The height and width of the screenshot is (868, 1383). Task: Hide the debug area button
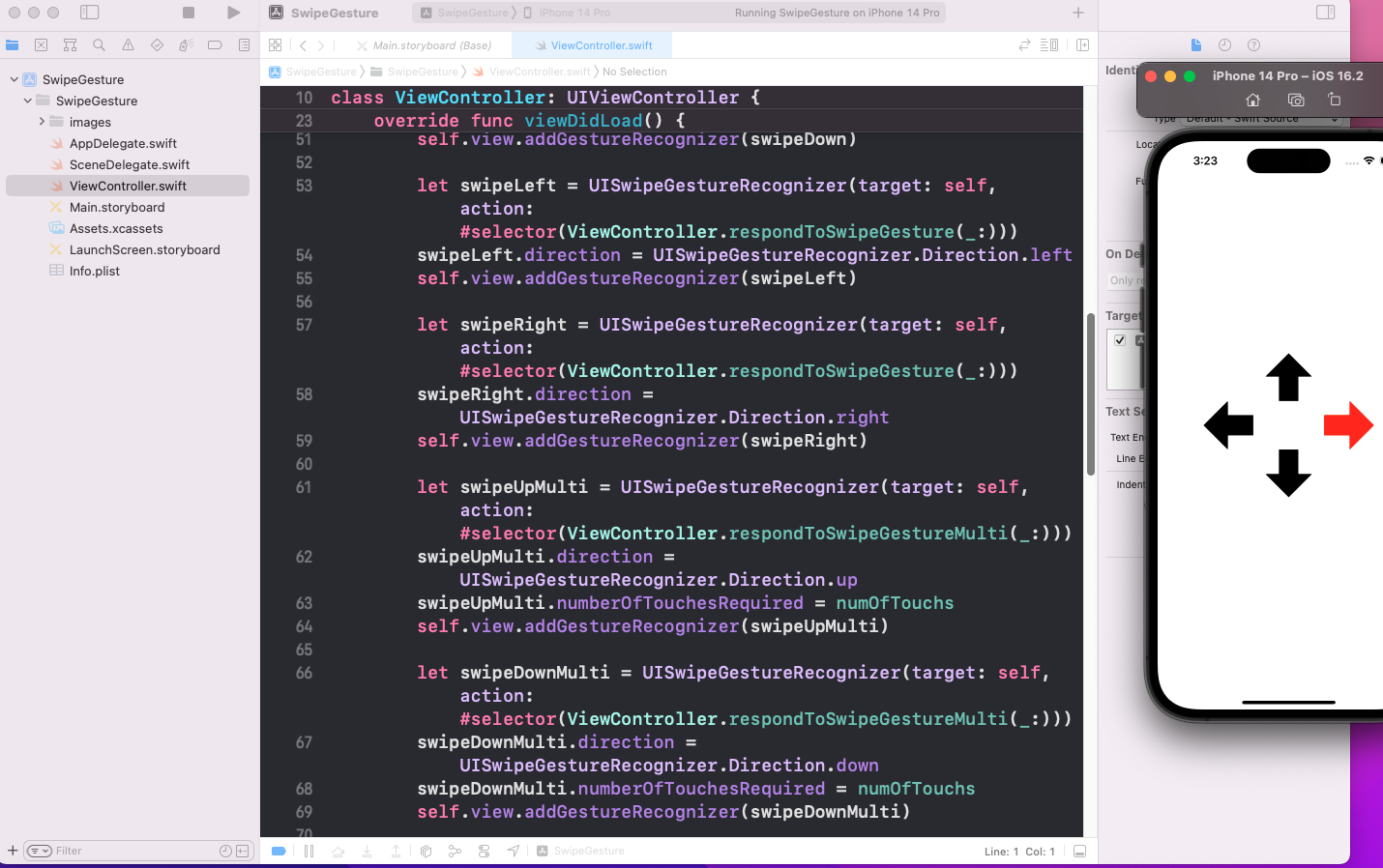click(x=1080, y=851)
